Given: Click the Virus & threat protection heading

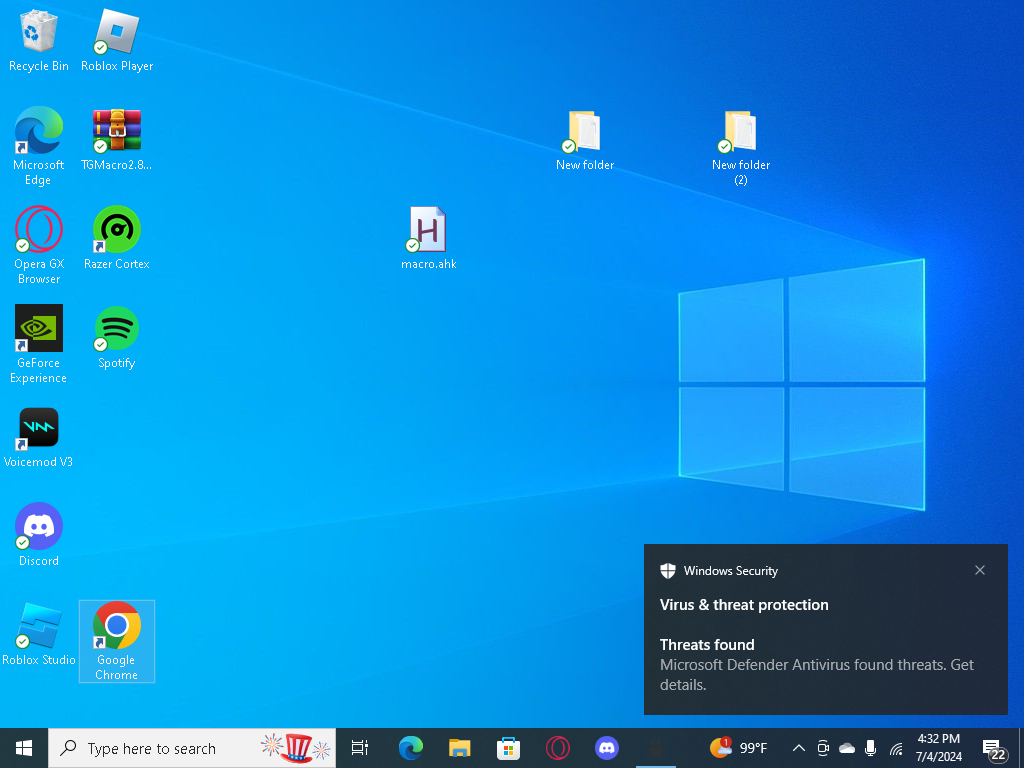Looking at the screenshot, I should (744, 605).
